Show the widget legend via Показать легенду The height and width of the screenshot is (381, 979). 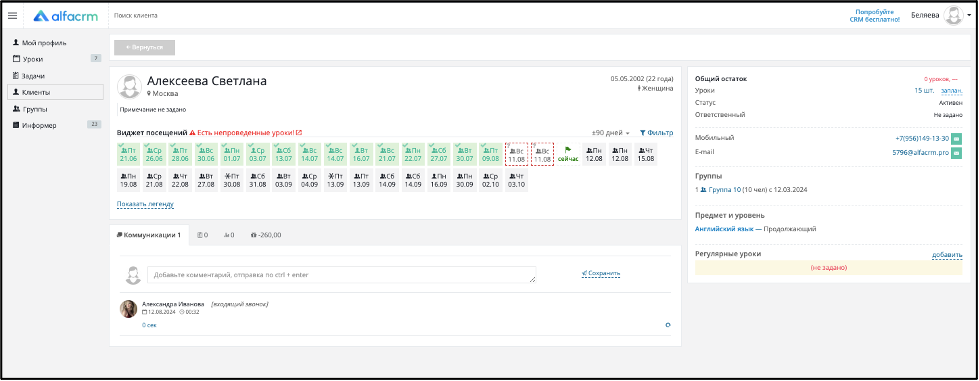[x=145, y=204]
